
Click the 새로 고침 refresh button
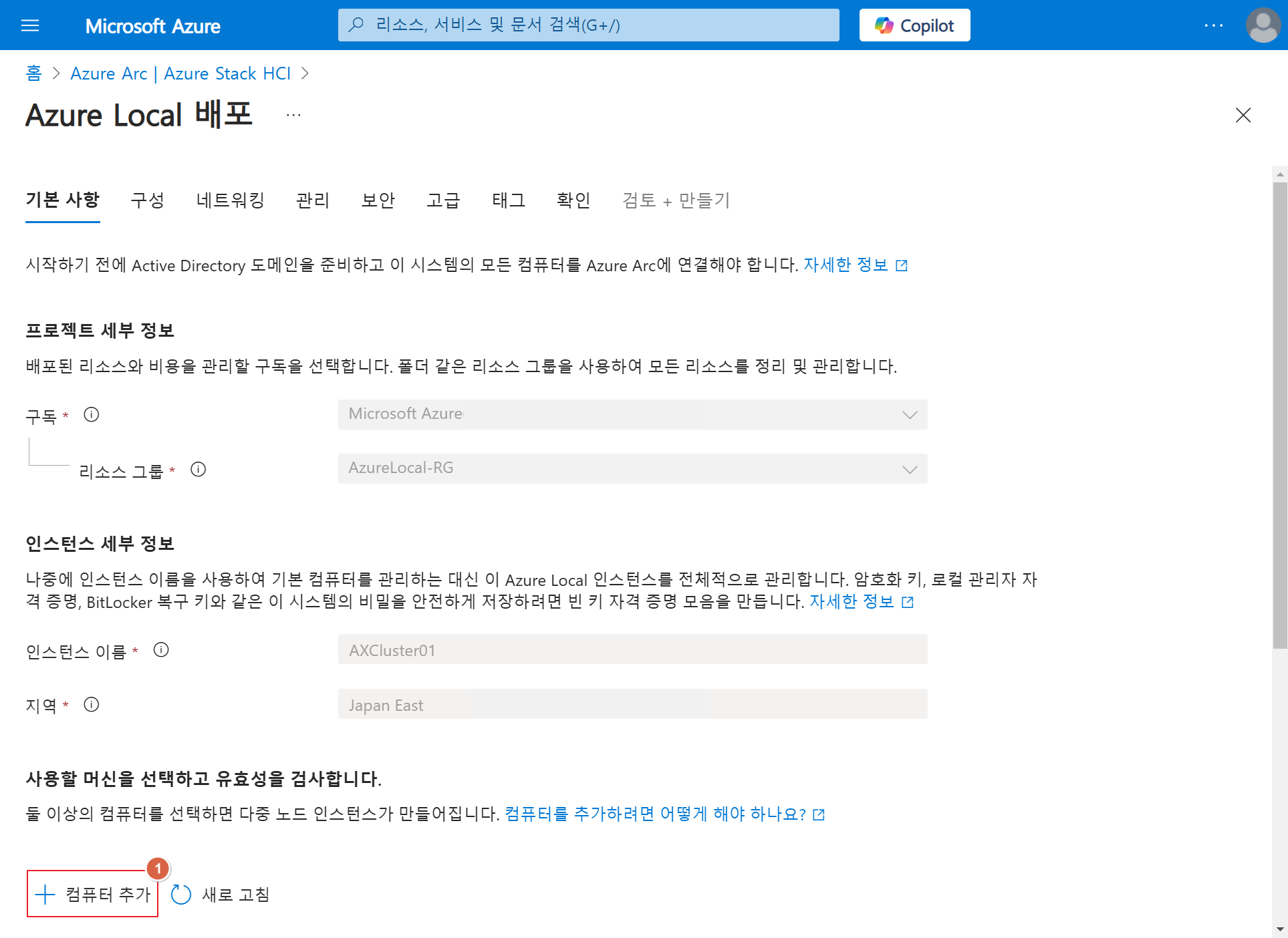(x=221, y=894)
